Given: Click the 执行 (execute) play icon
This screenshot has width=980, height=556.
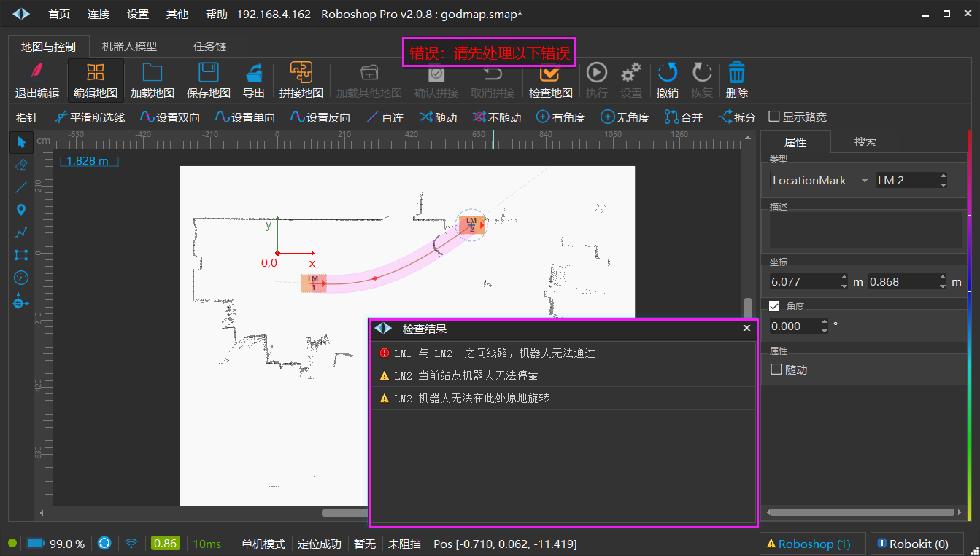Looking at the screenshot, I should point(596,72).
